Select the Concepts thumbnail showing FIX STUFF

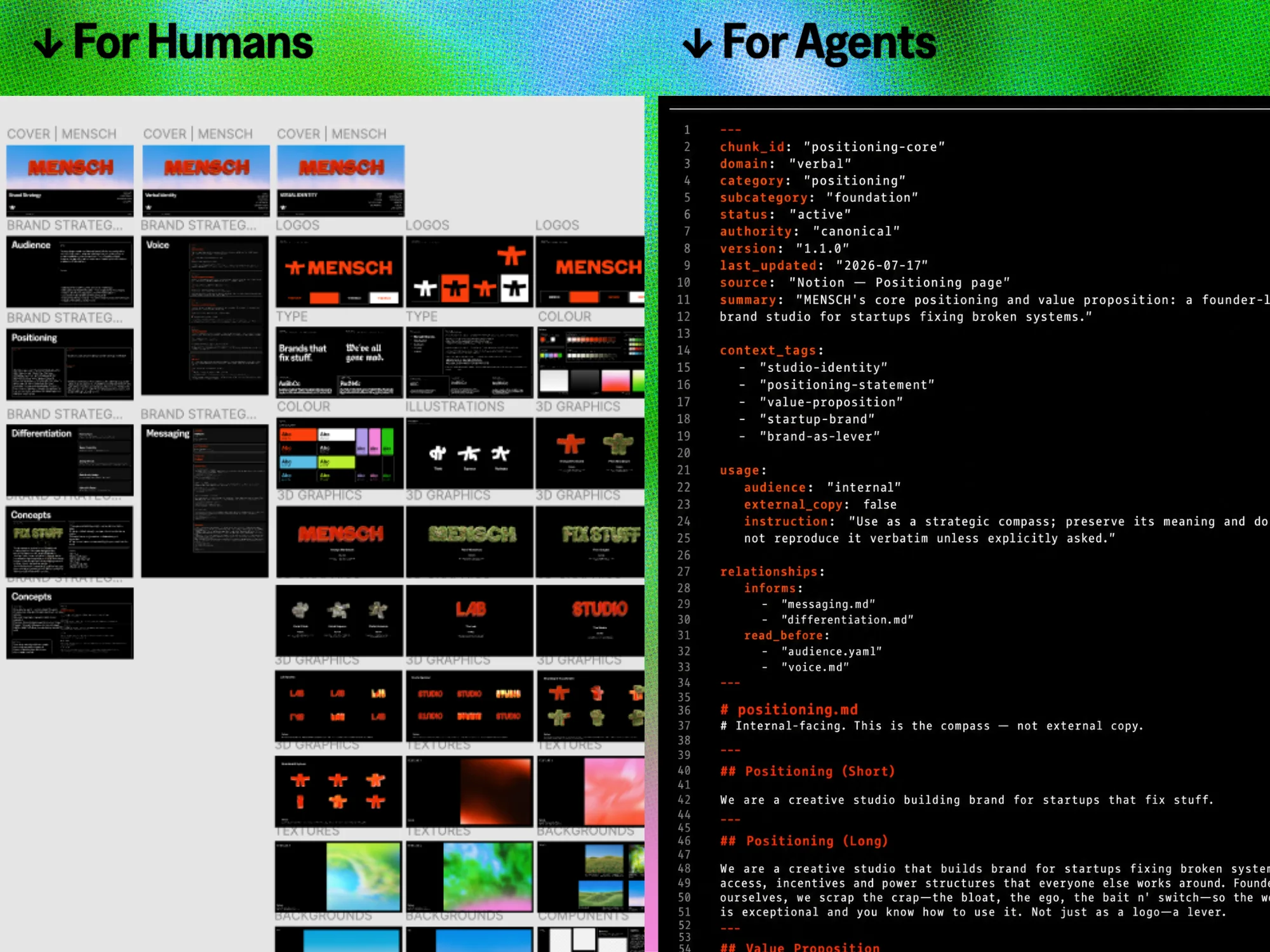coord(70,541)
